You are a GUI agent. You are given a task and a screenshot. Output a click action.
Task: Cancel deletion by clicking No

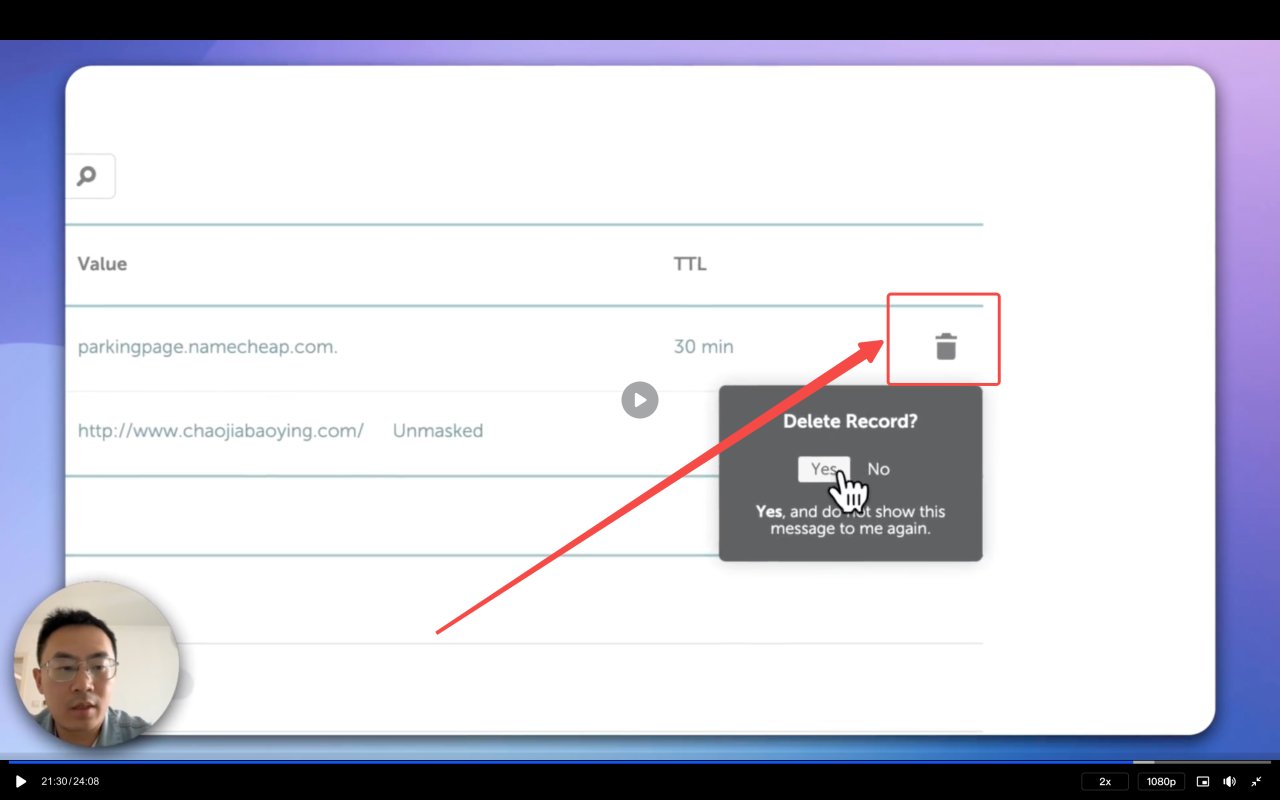coord(878,469)
